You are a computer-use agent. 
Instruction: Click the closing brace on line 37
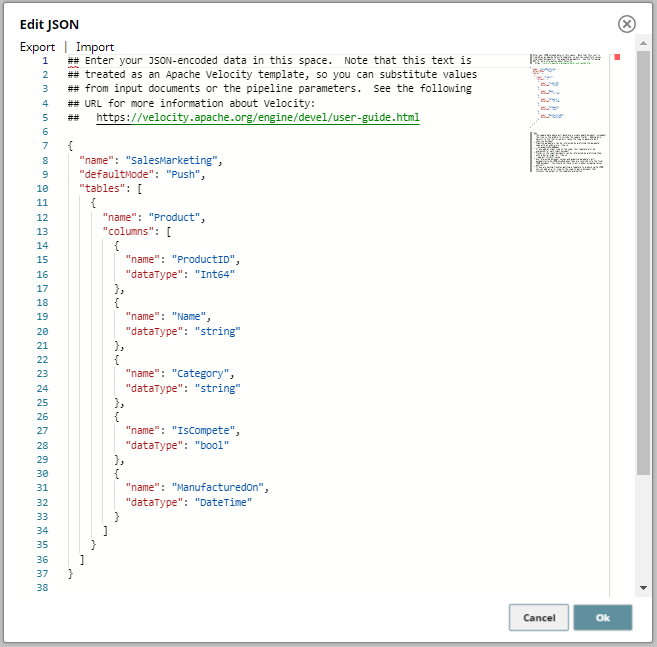point(70,574)
